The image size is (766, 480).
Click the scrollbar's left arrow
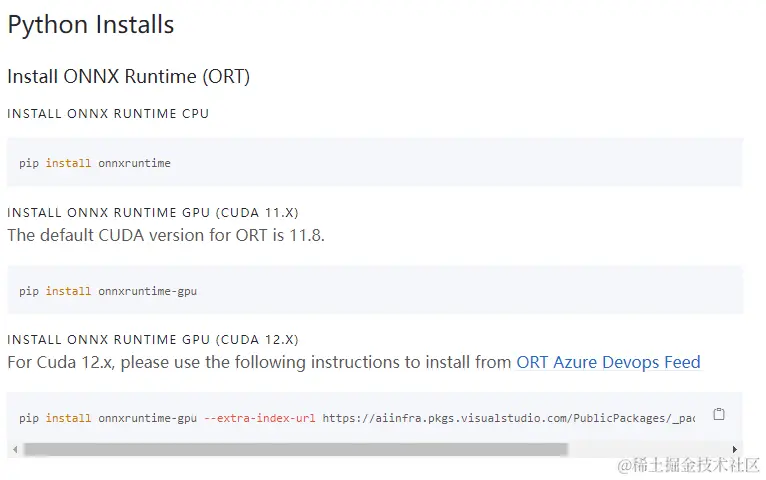point(13,450)
